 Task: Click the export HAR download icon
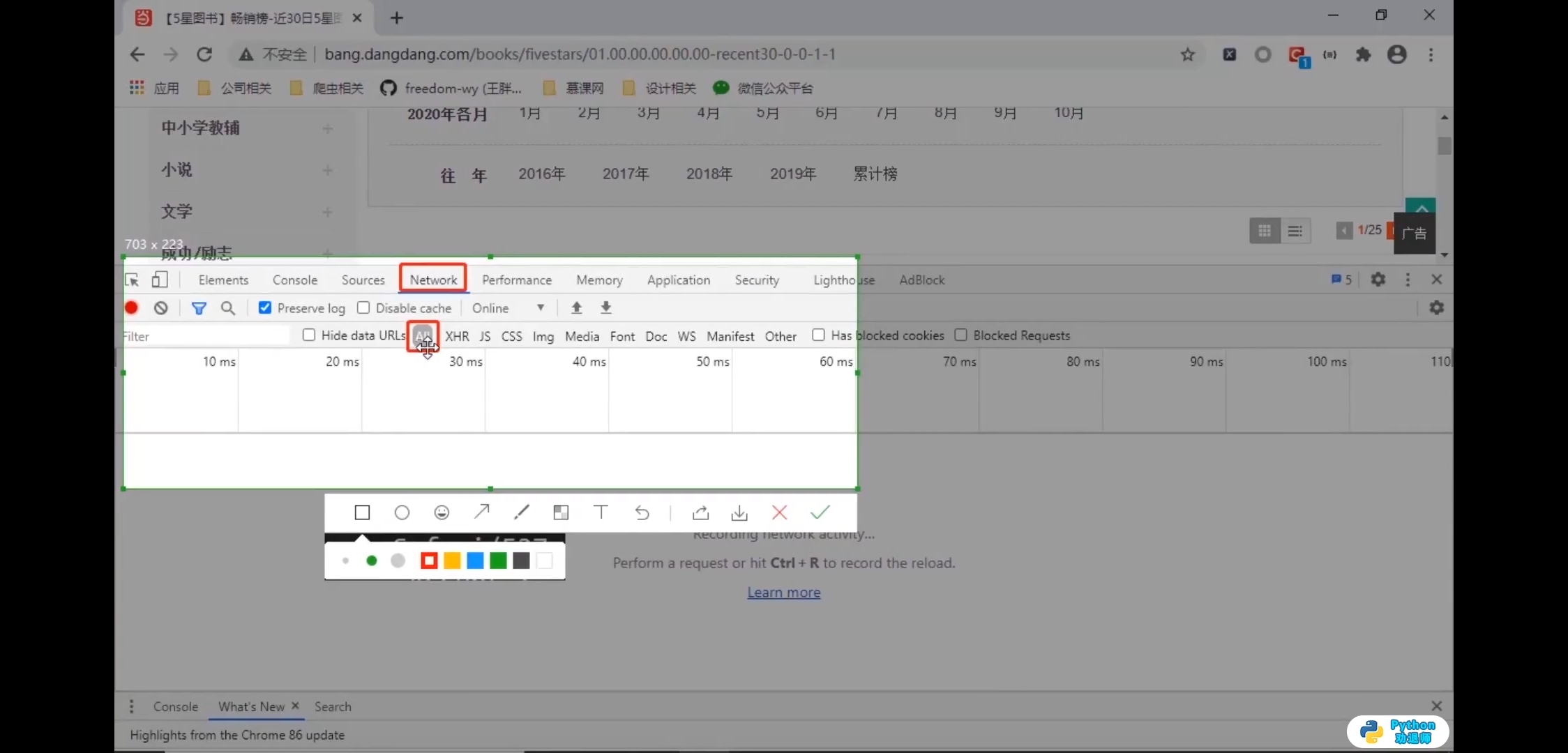[606, 307]
